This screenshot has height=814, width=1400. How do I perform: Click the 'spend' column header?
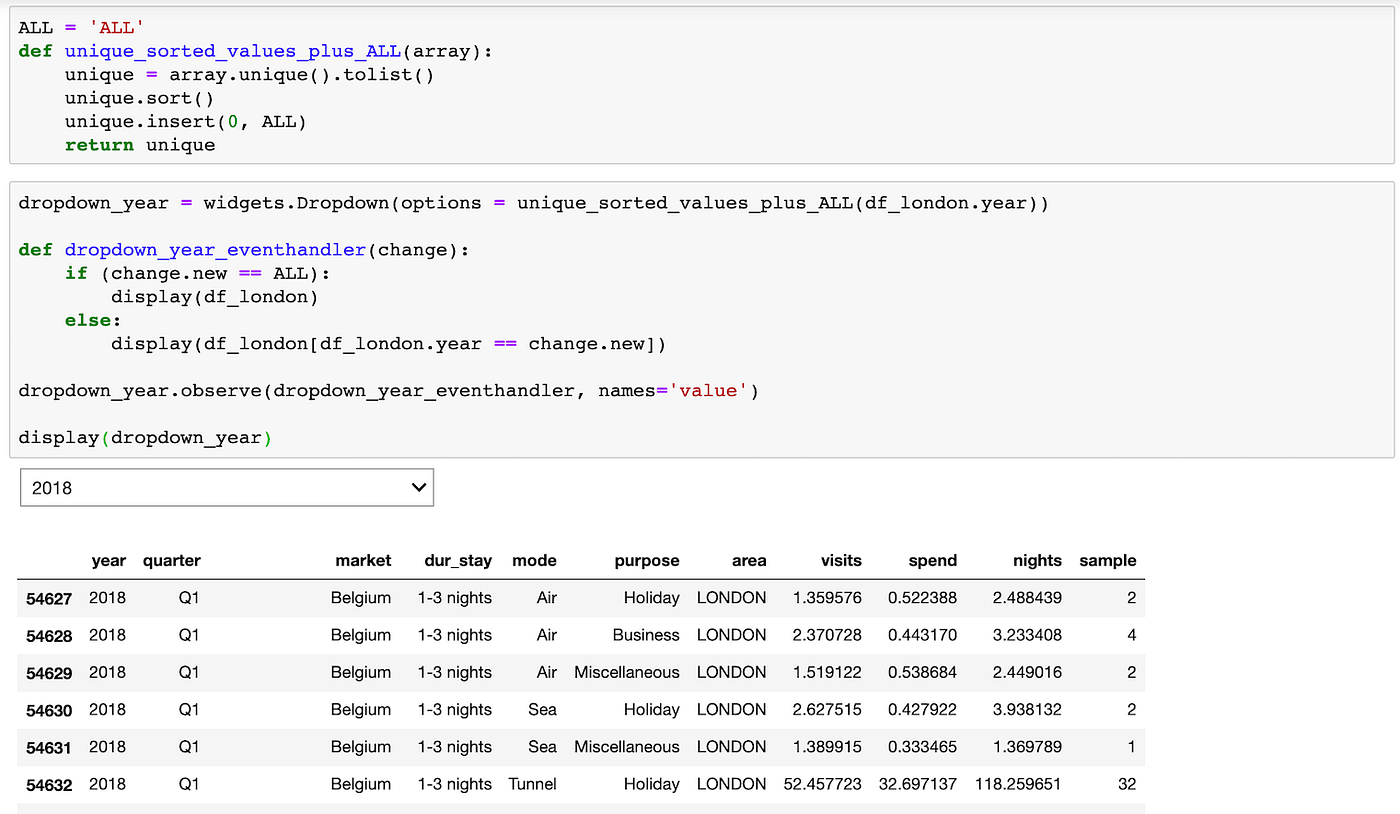932,561
